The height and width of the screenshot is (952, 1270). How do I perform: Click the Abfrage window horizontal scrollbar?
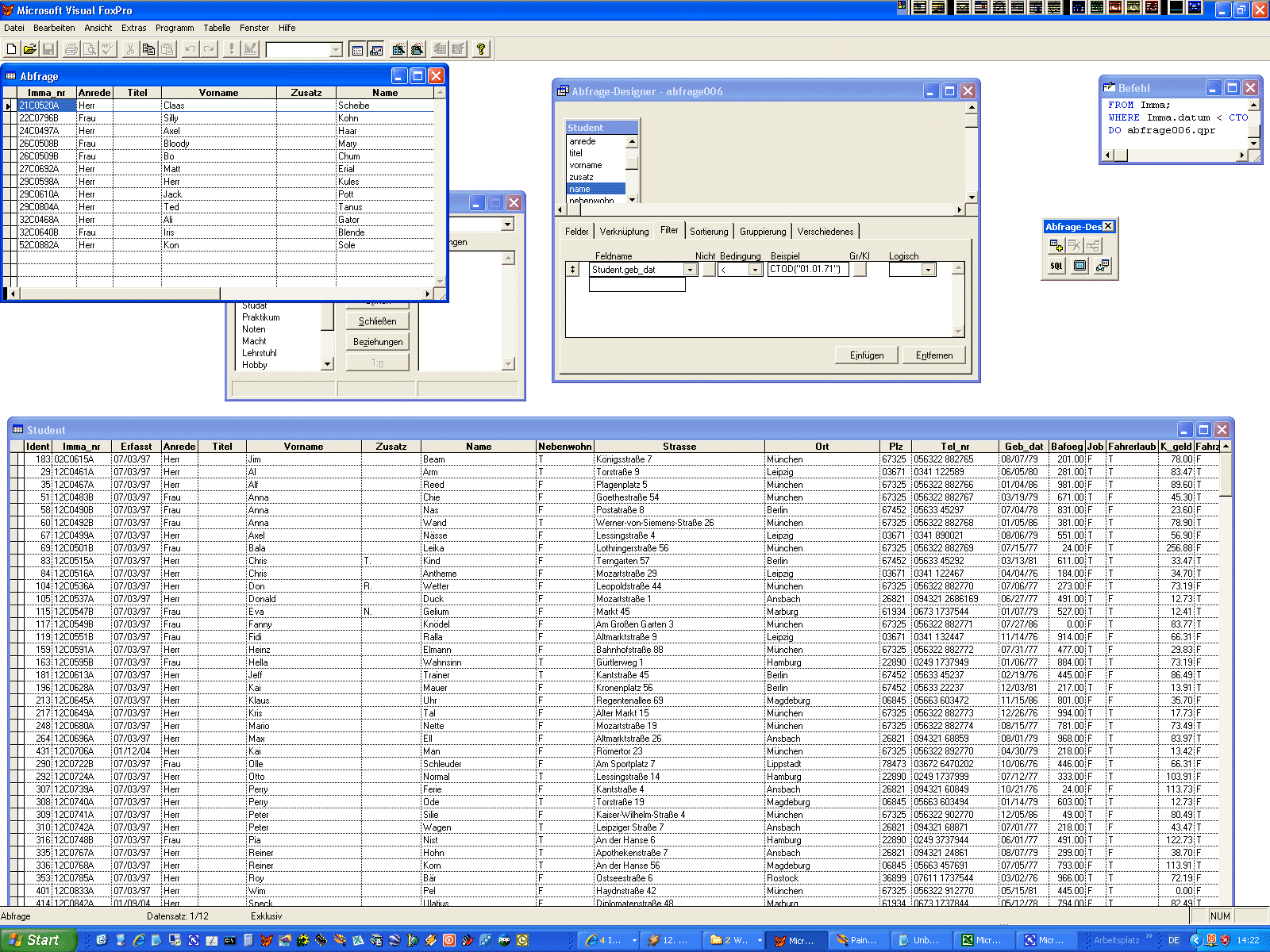[x=220, y=294]
